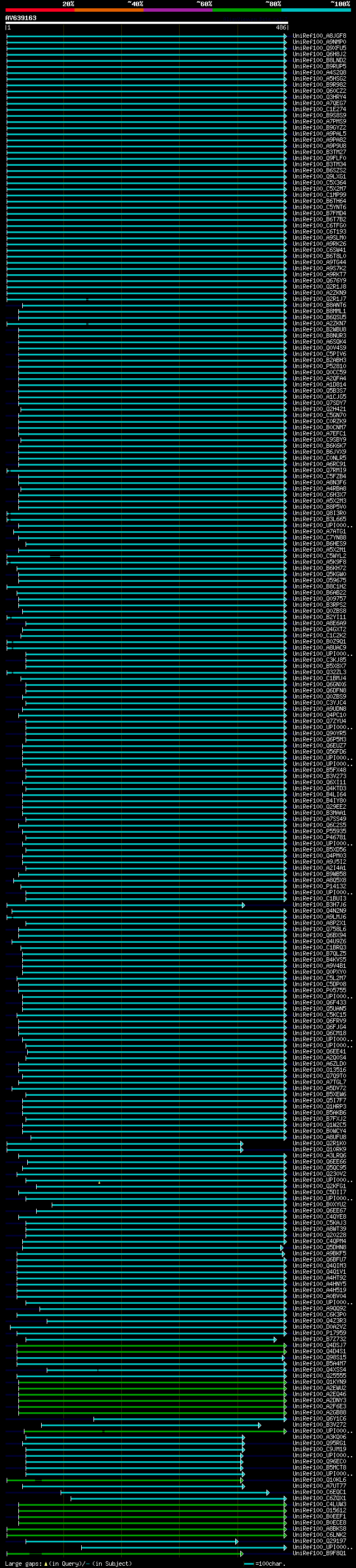Select label UniRef100_C5WYL2
The height and width of the screenshot is (1568, 356).
(319, 556)
